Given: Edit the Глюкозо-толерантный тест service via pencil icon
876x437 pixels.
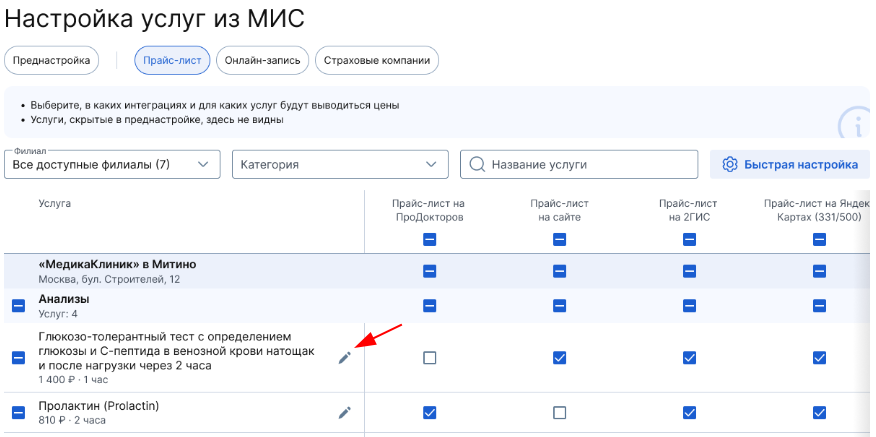Looking at the screenshot, I should pyautogui.click(x=345, y=358).
